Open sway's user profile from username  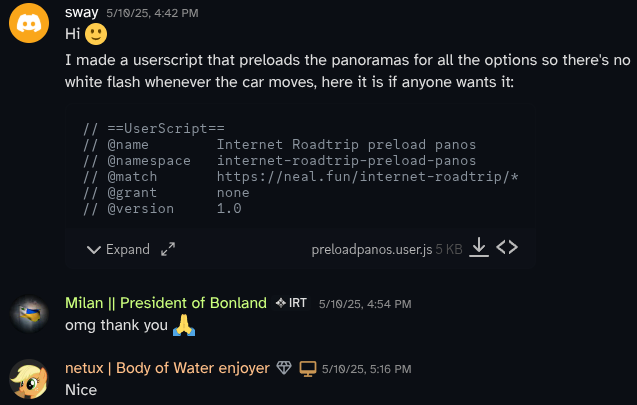[x=81, y=12]
